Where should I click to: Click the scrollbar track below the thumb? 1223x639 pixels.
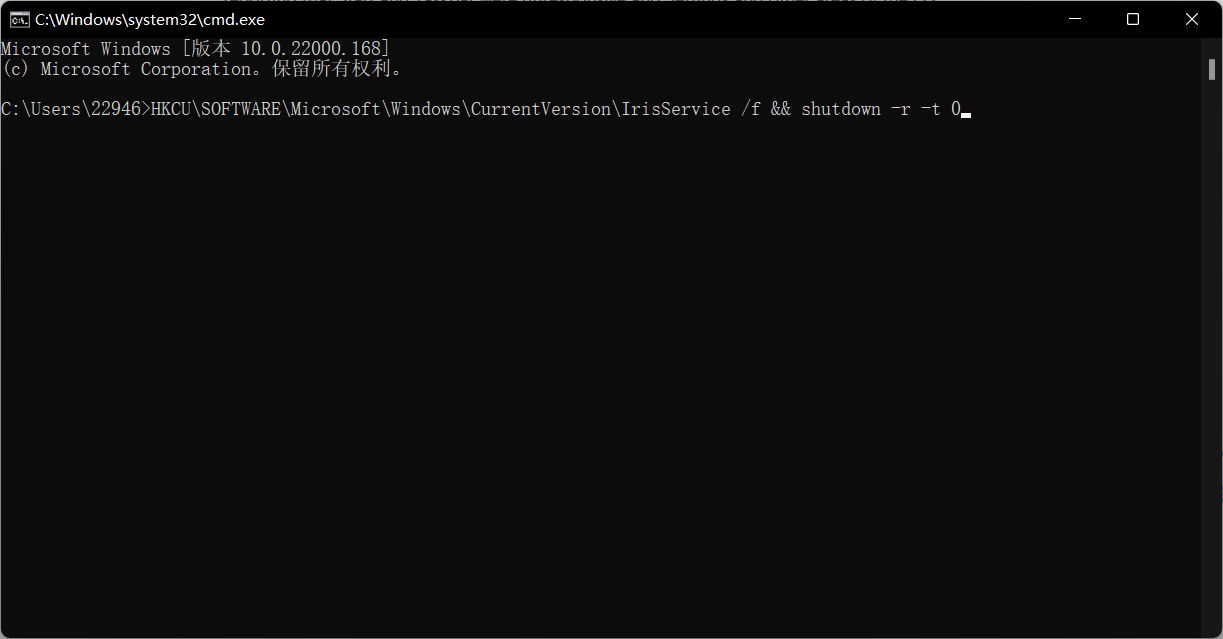(1213, 350)
